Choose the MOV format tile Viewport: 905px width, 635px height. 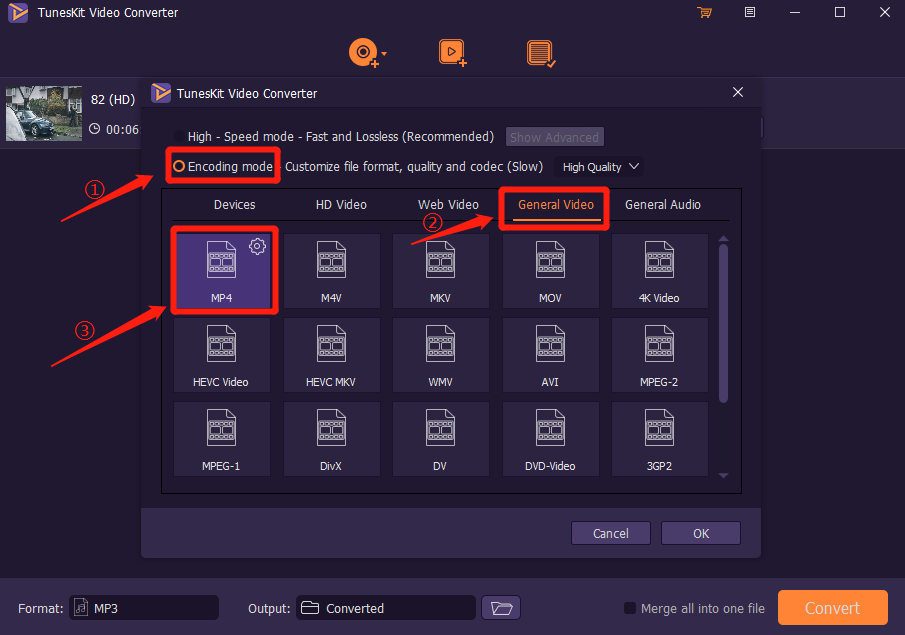[x=551, y=271]
